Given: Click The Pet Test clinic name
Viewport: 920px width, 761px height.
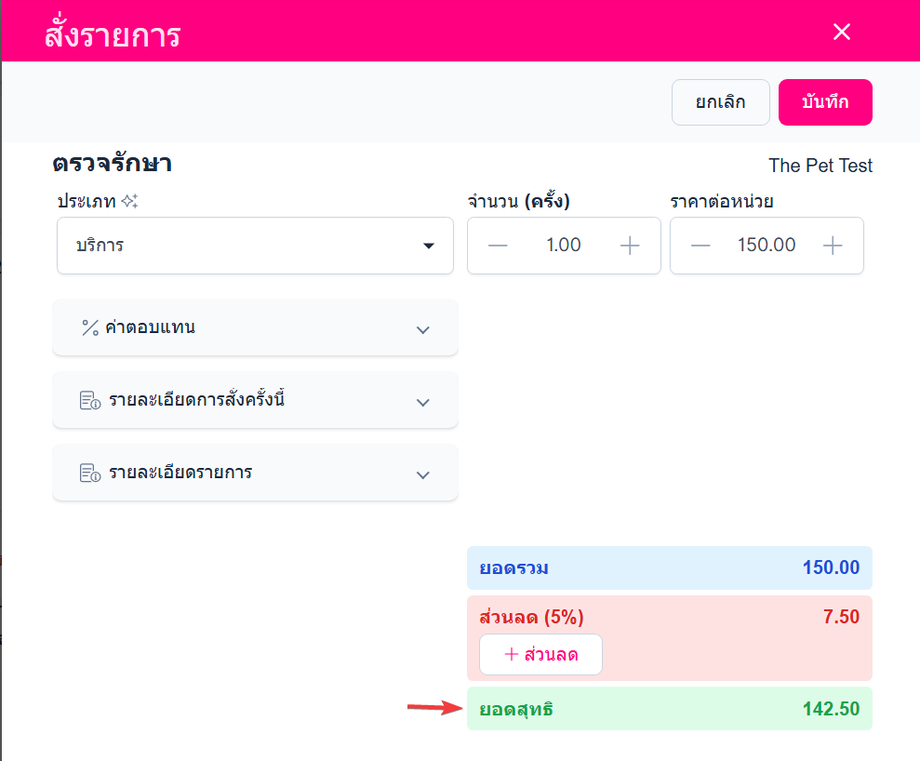Looking at the screenshot, I should click(820, 165).
